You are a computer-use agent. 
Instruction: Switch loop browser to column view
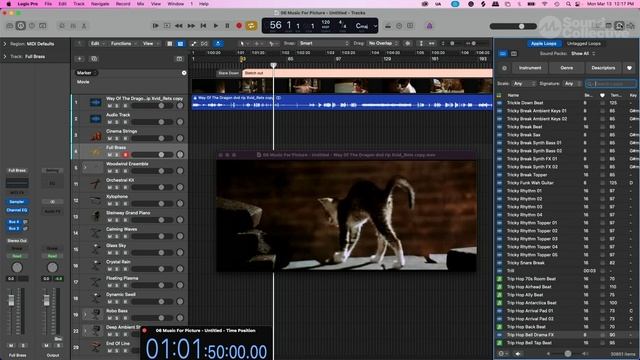[514, 53]
